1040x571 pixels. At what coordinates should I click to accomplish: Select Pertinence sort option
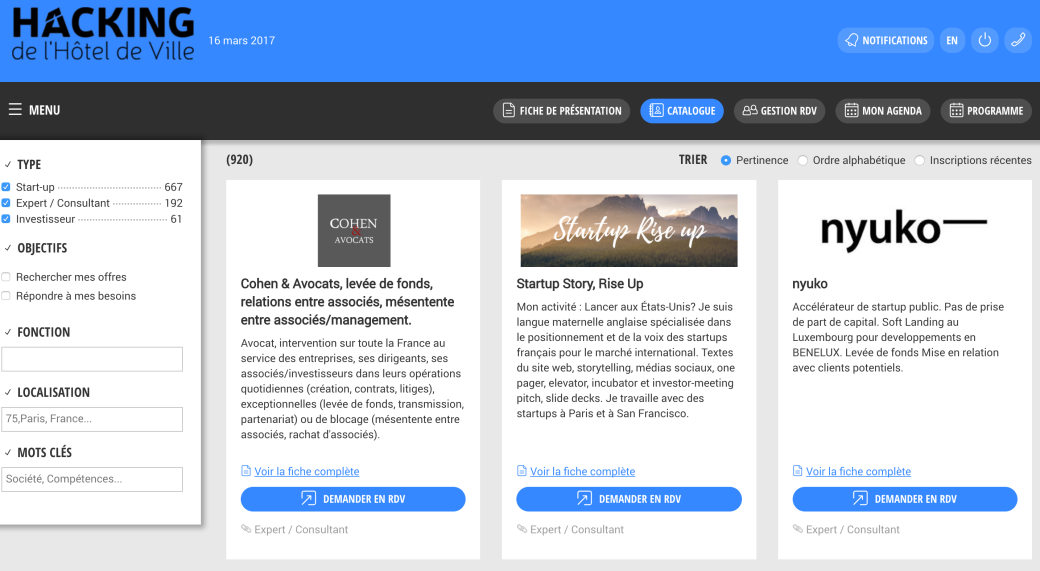click(x=726, y=160)
